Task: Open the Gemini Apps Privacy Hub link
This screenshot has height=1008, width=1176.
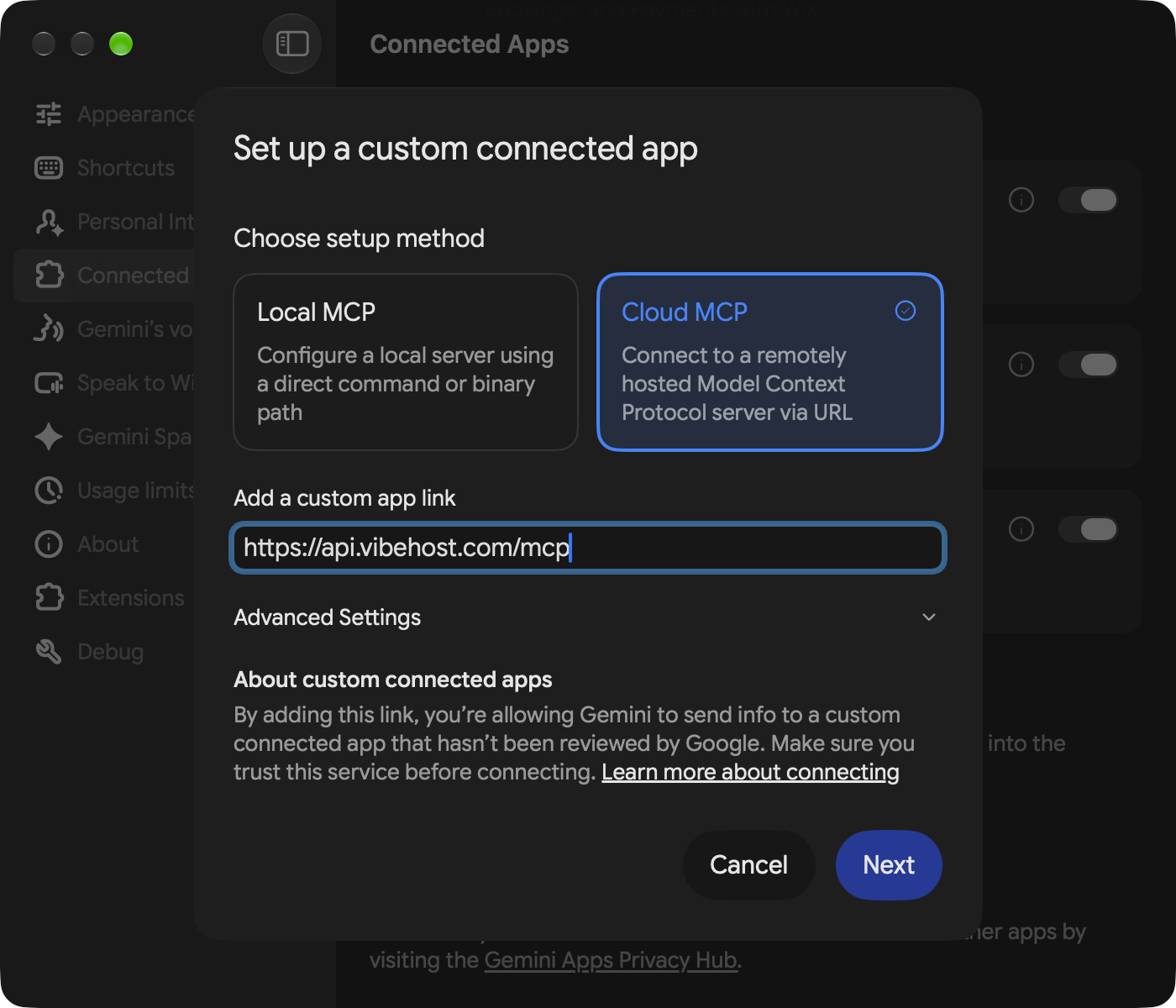Action: [612, 960]
